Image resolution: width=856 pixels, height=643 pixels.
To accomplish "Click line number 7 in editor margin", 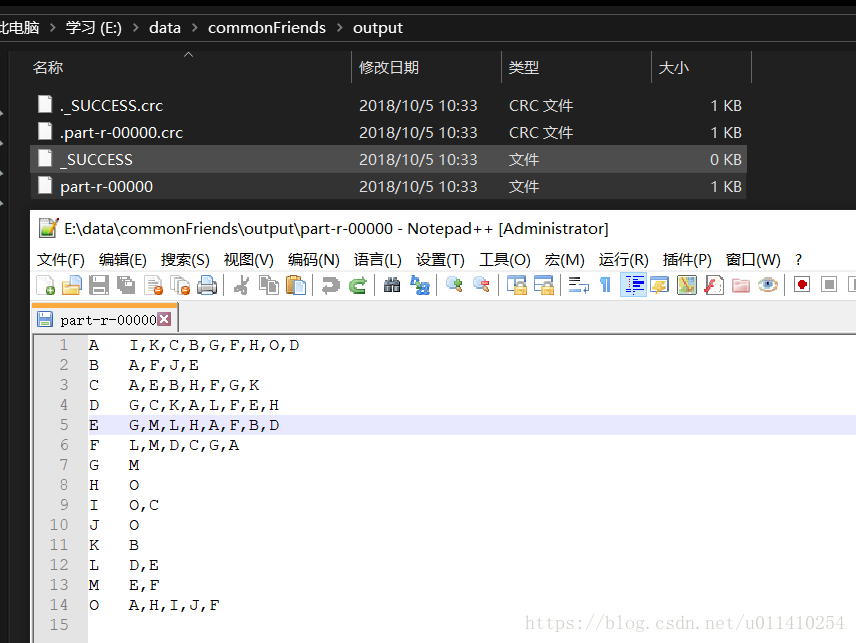I will (64, 465).
